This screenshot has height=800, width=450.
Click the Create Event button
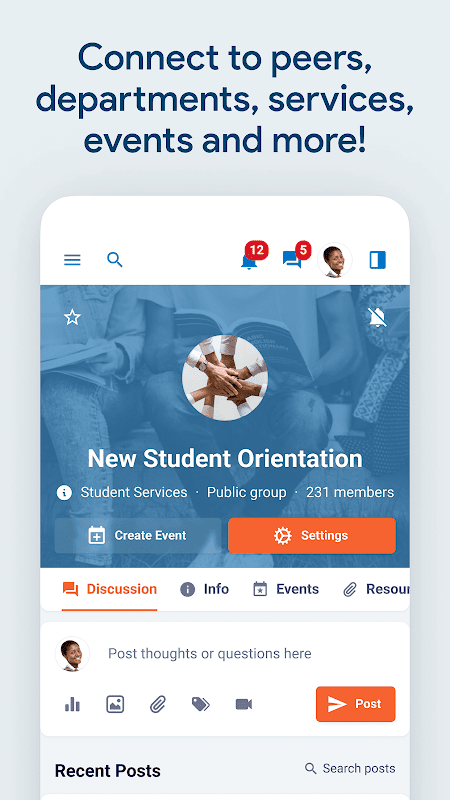pos(138,536)
